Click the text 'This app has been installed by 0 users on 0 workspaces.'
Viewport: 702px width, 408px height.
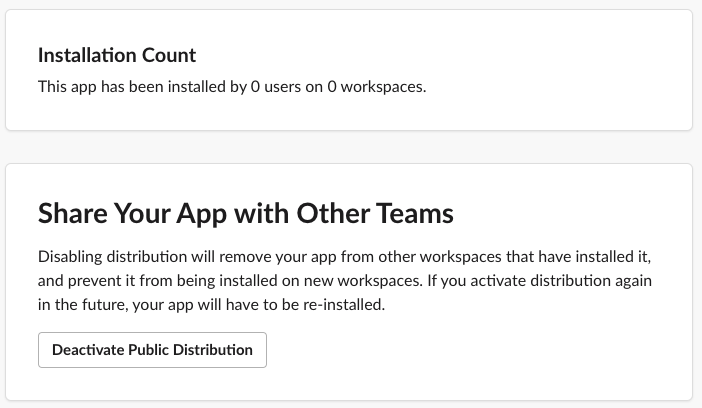coord(232,86)
